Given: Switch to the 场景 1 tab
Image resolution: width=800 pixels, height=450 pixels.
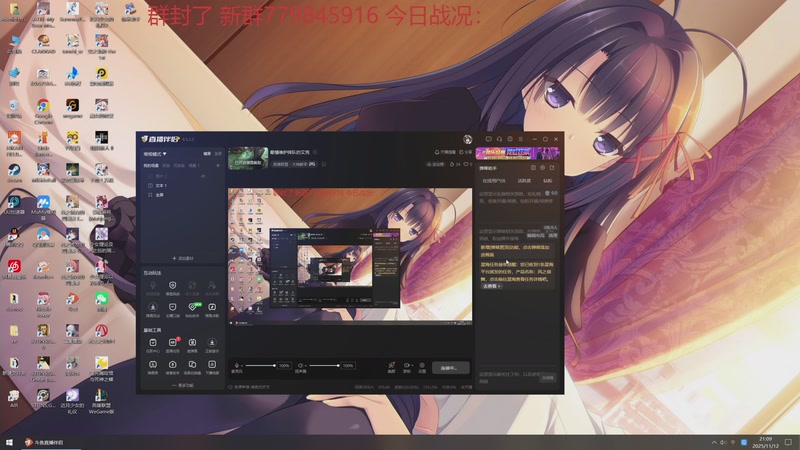Looking at the screenshot, I should (x=194, y=165).
